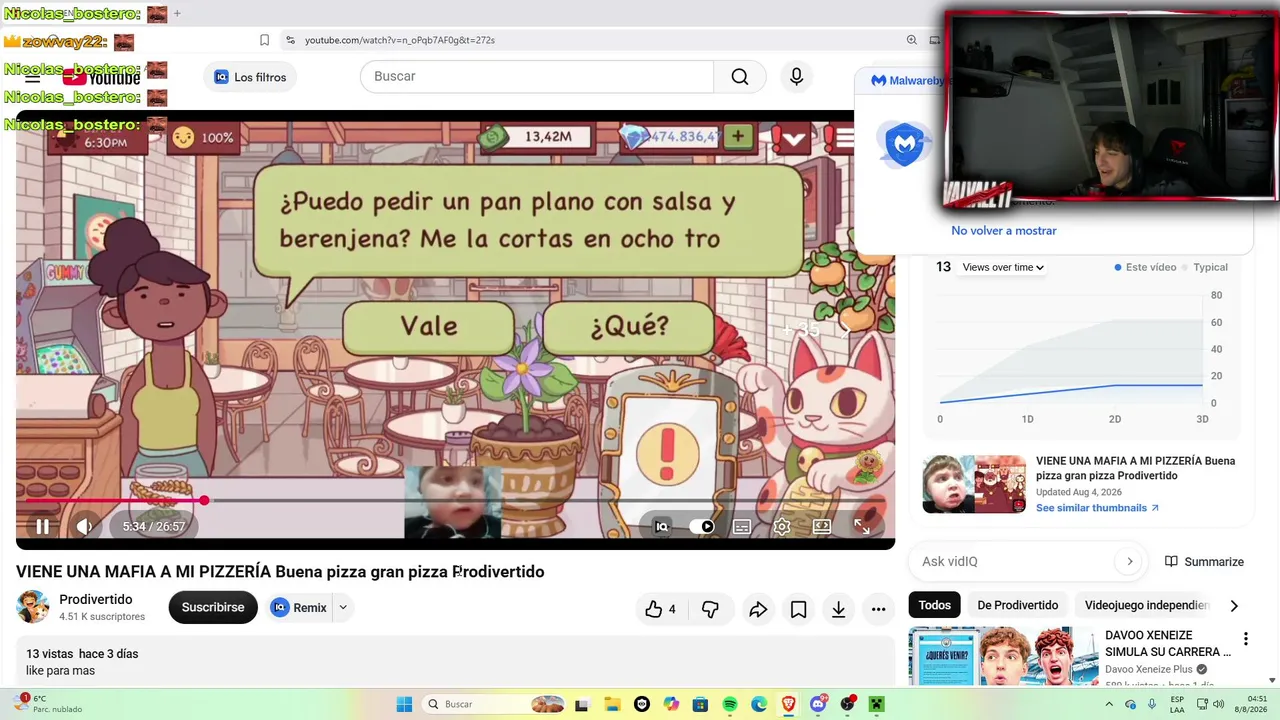Screen dimensions: 1280x720
Task: Save video to playlist
Action: tap(798, 608)
